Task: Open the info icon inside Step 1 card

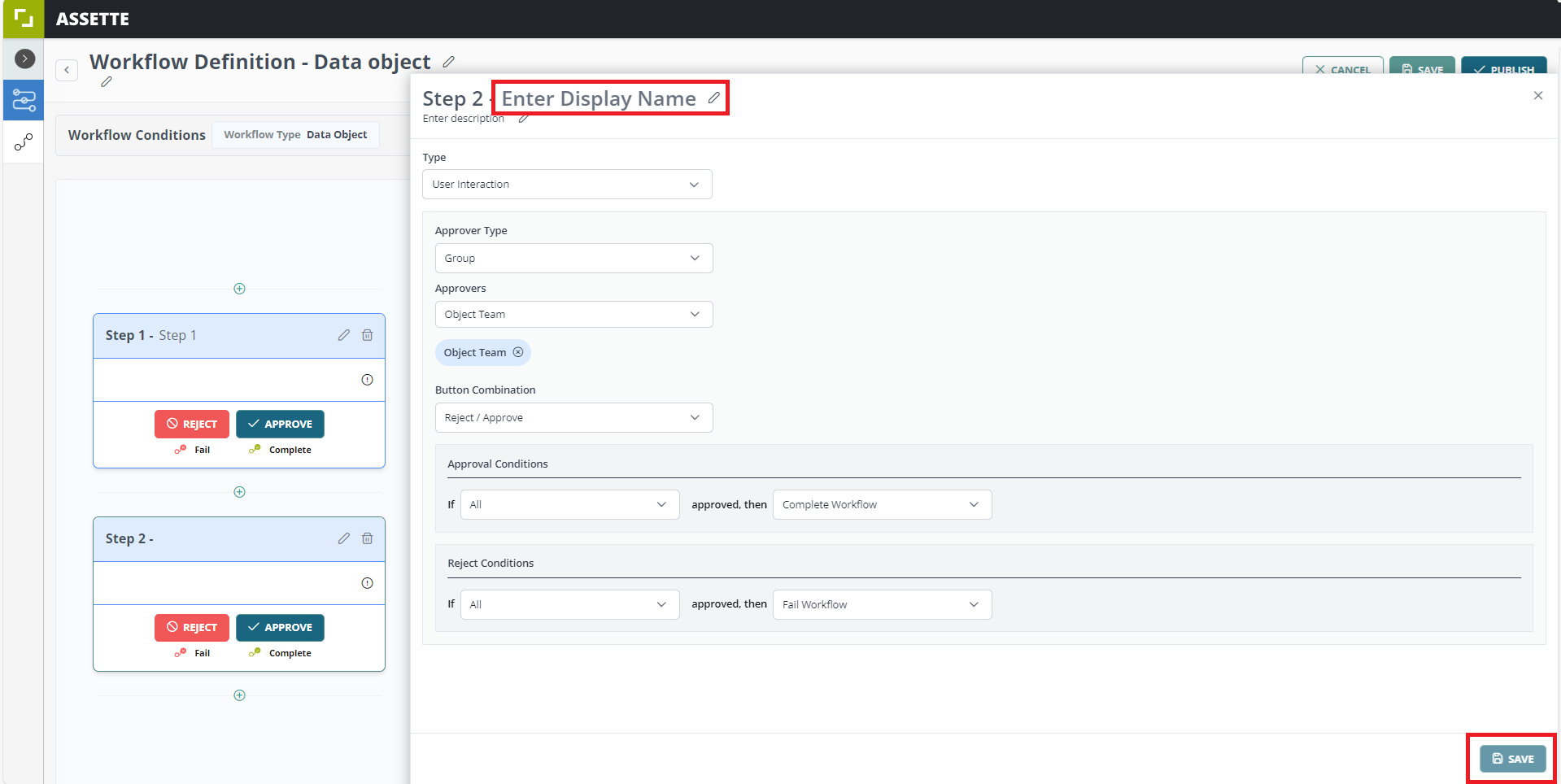Action: (367, 379)
